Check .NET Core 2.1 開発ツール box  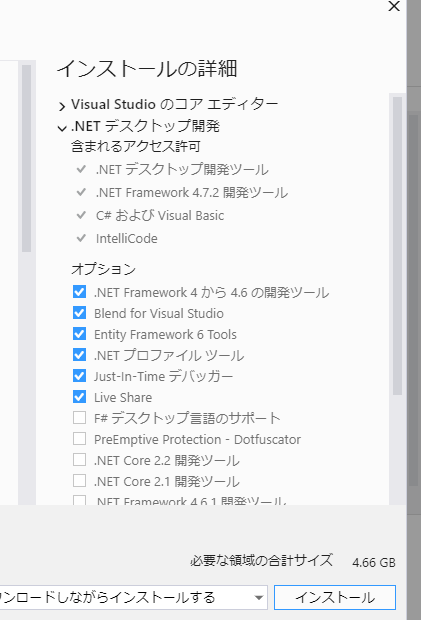tap(79, 480)
